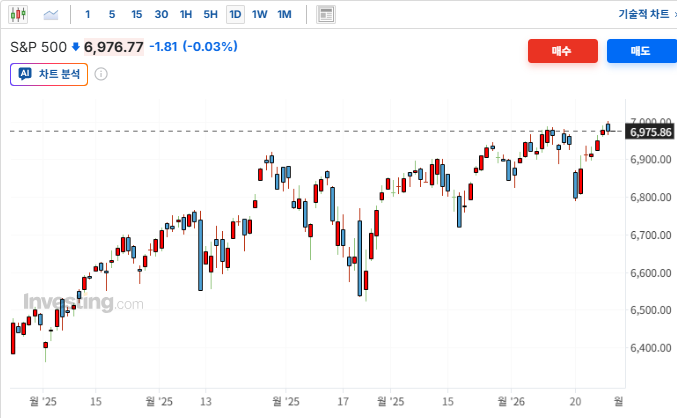Select the 1M interval

tap(284, 15)
